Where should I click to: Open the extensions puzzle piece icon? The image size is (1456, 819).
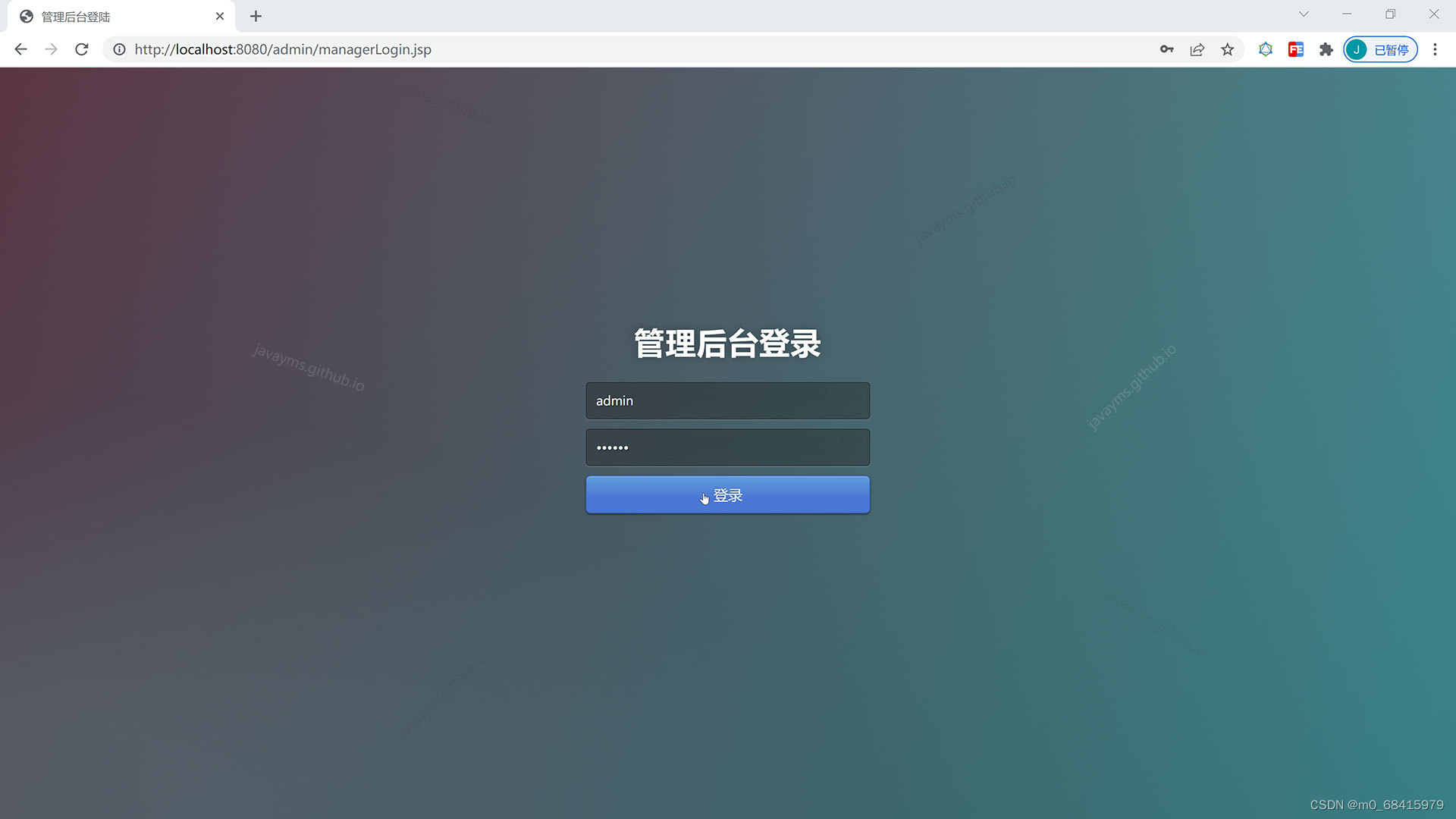1326,49
